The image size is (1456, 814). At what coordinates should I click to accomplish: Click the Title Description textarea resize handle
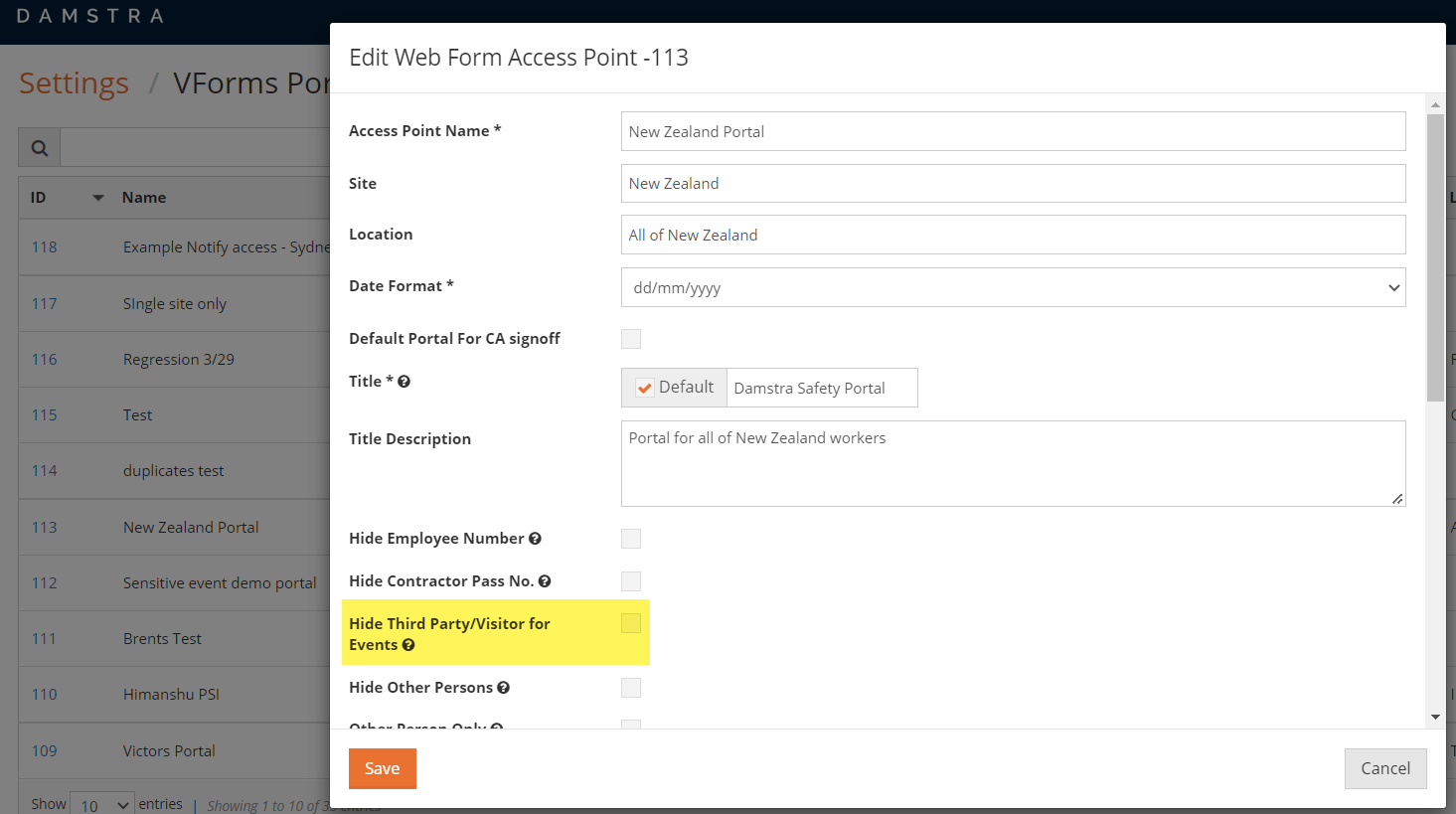(1397, 498)
